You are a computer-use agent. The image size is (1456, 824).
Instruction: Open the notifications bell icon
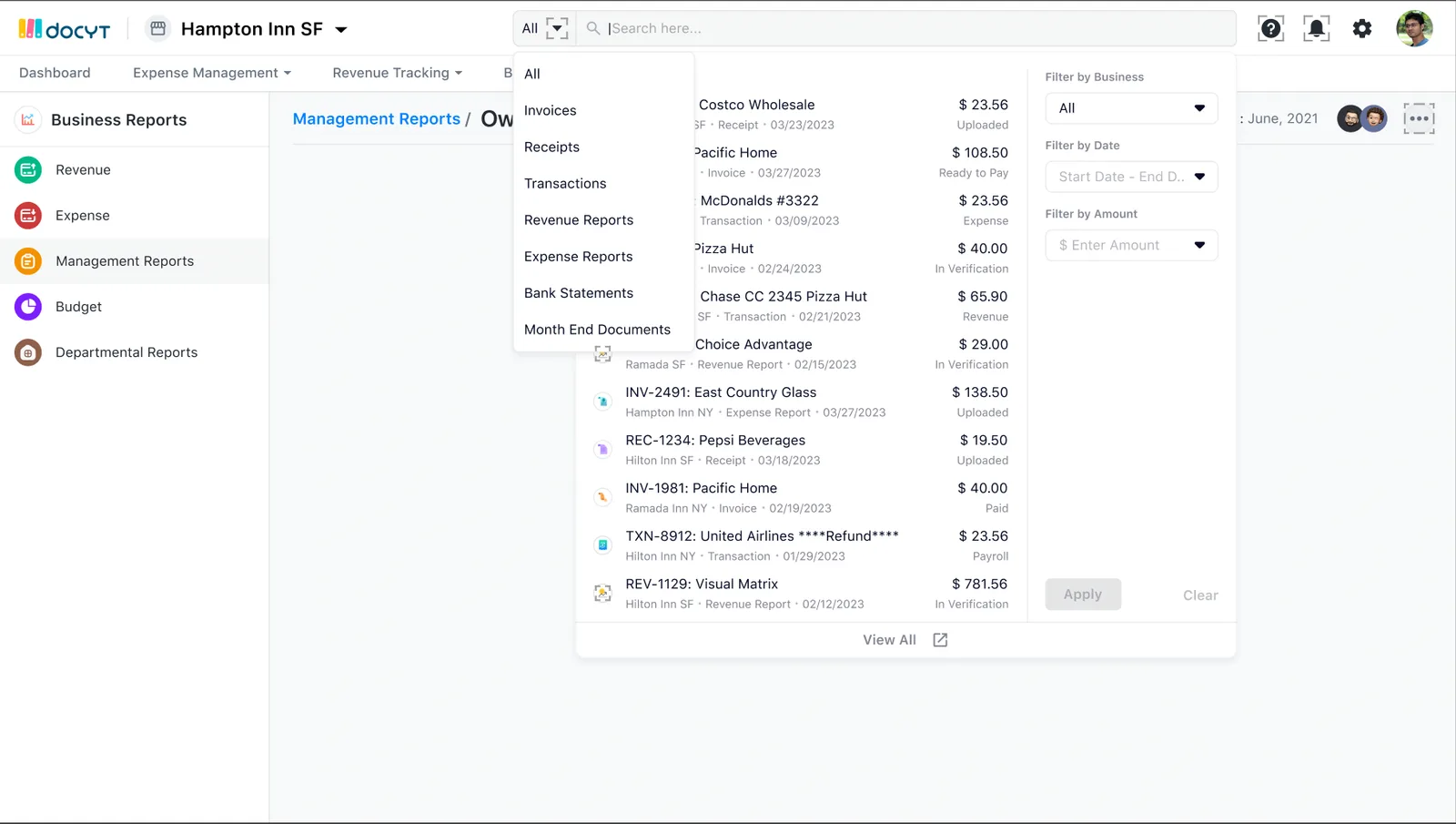pyautogui.click(x=1316, y=28)
